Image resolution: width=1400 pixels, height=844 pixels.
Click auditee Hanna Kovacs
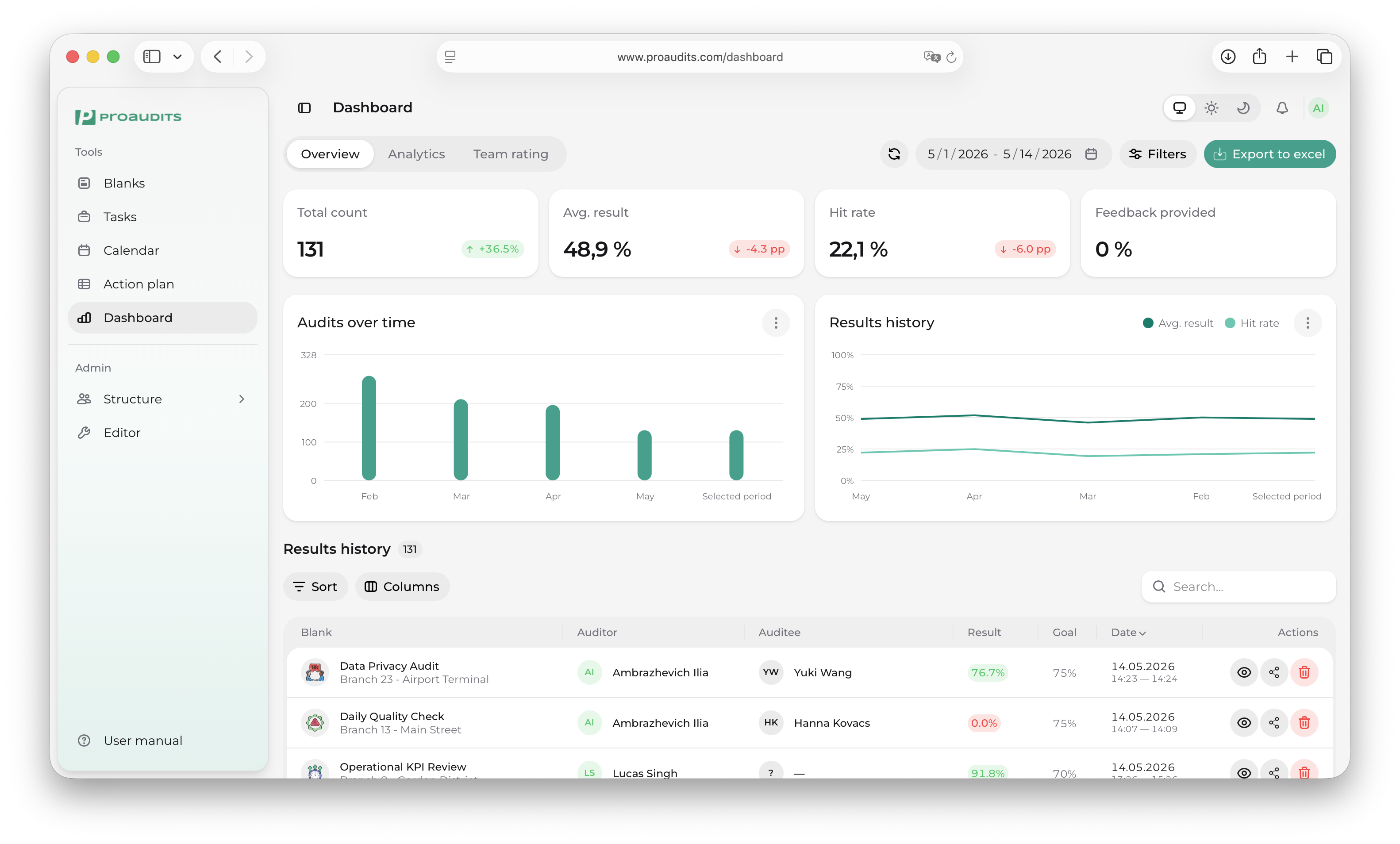(x=832, y=723)
